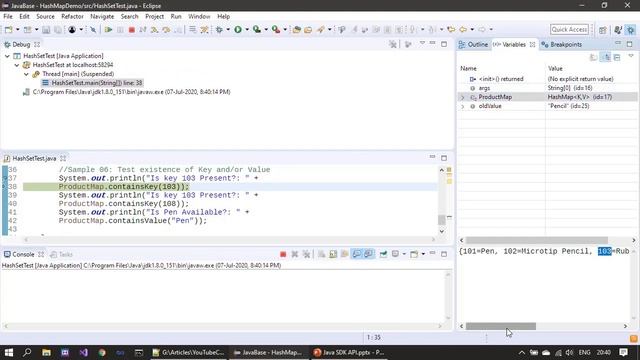The width and height of the screenshot is (640, 360).
Task: Click the editor vertical scrollbar thumb
Action: click(x=442, y=220)
